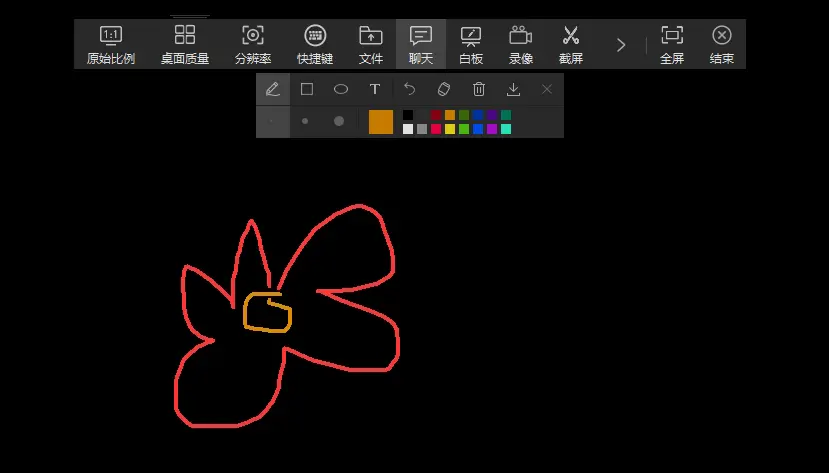
Task: Undo the last whiteboard stroke
Action: click(410, 89)
